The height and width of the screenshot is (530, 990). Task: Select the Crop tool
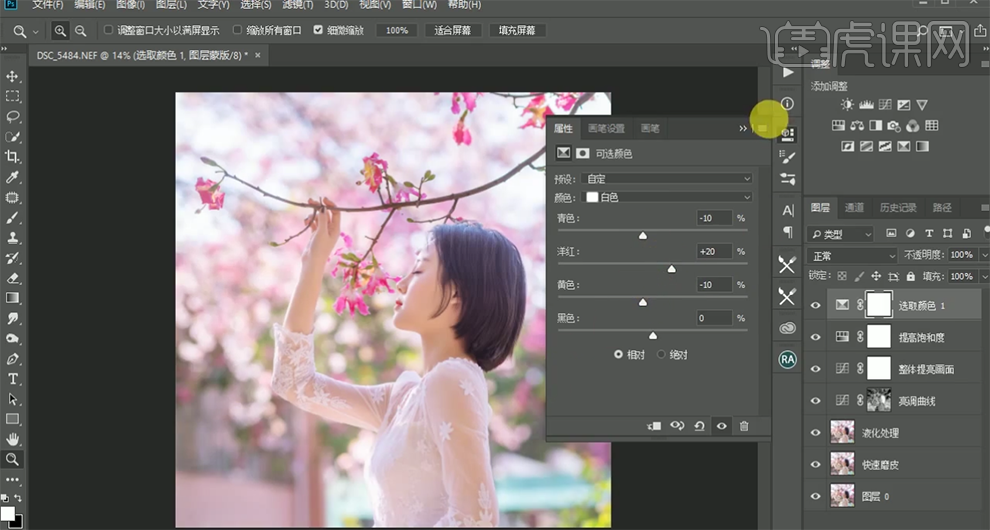(13, 157)
